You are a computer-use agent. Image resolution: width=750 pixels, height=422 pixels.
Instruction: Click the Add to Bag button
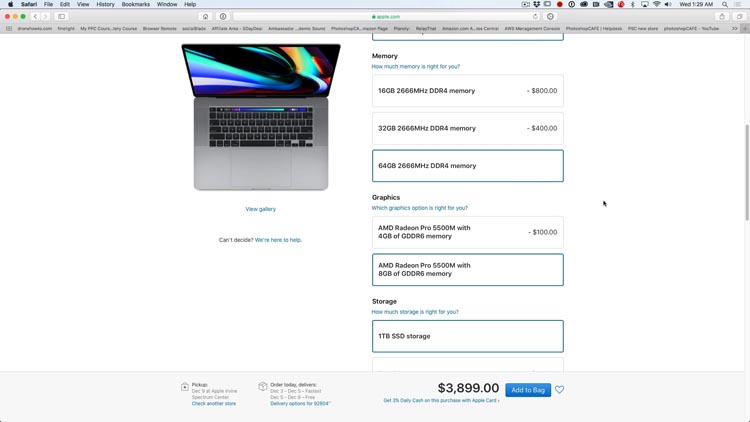point(528,390)
